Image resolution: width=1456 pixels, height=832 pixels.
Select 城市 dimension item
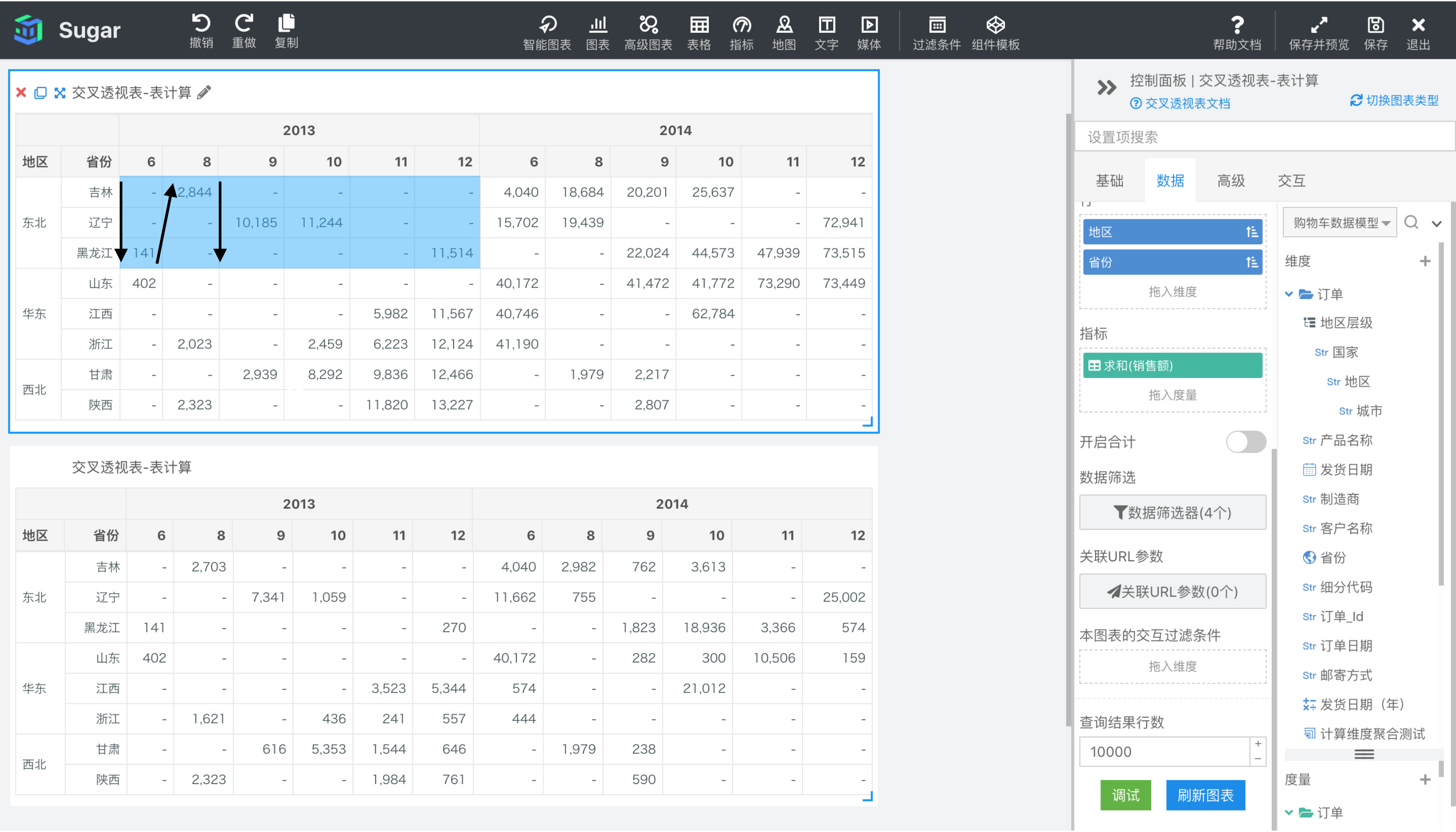click(x=1361, y=411)
